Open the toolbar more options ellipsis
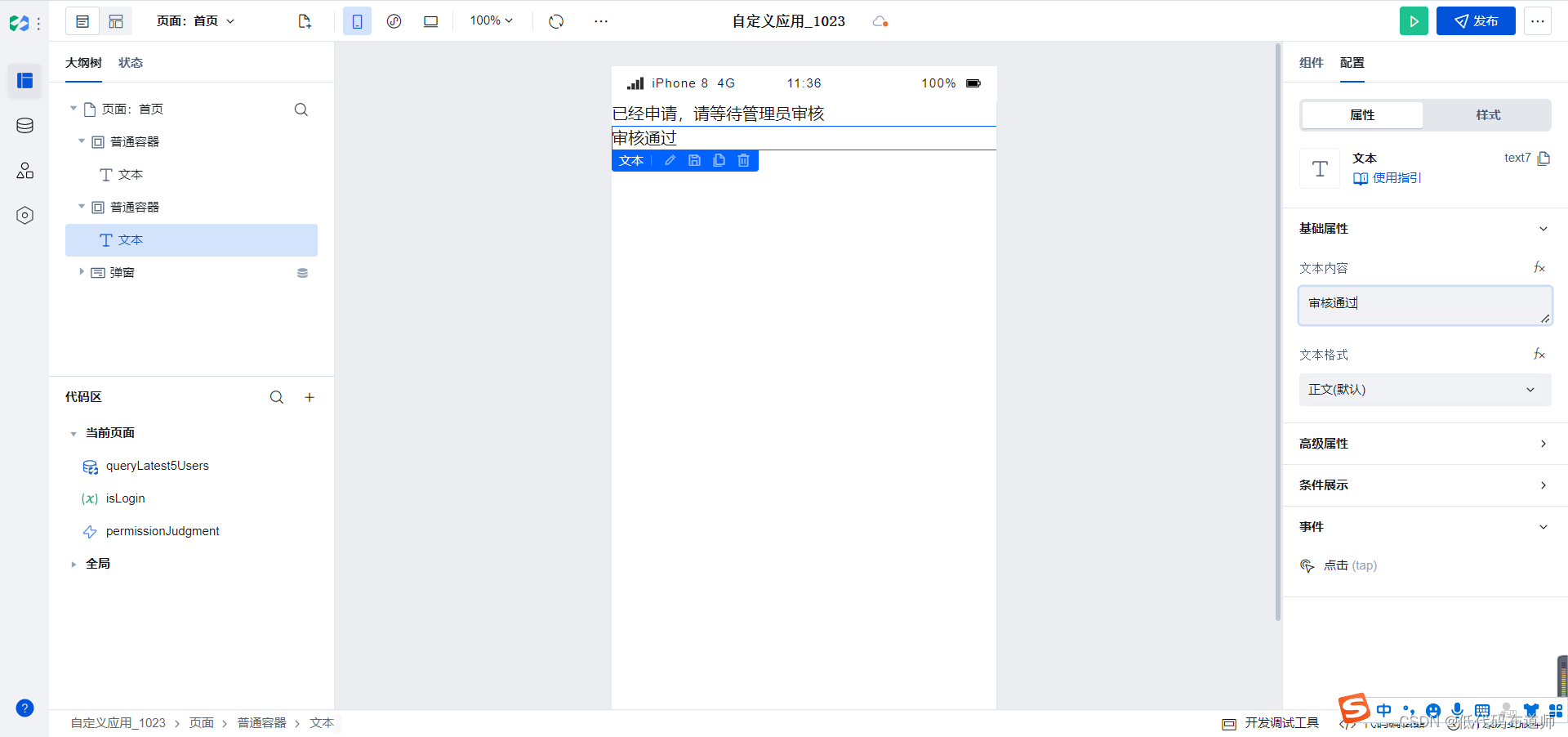This screenshot has width=1568, height=737. [x=601, y=21]
